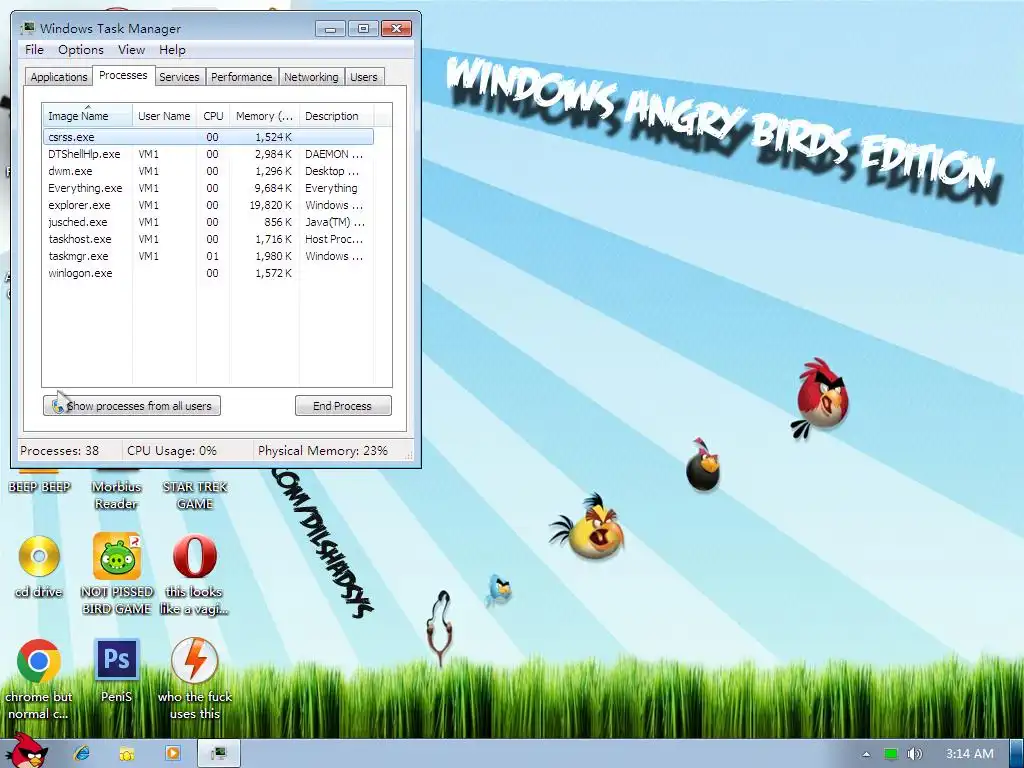
Task: Select the Task Manager taskbar button
Action: (x=219, y=753)
